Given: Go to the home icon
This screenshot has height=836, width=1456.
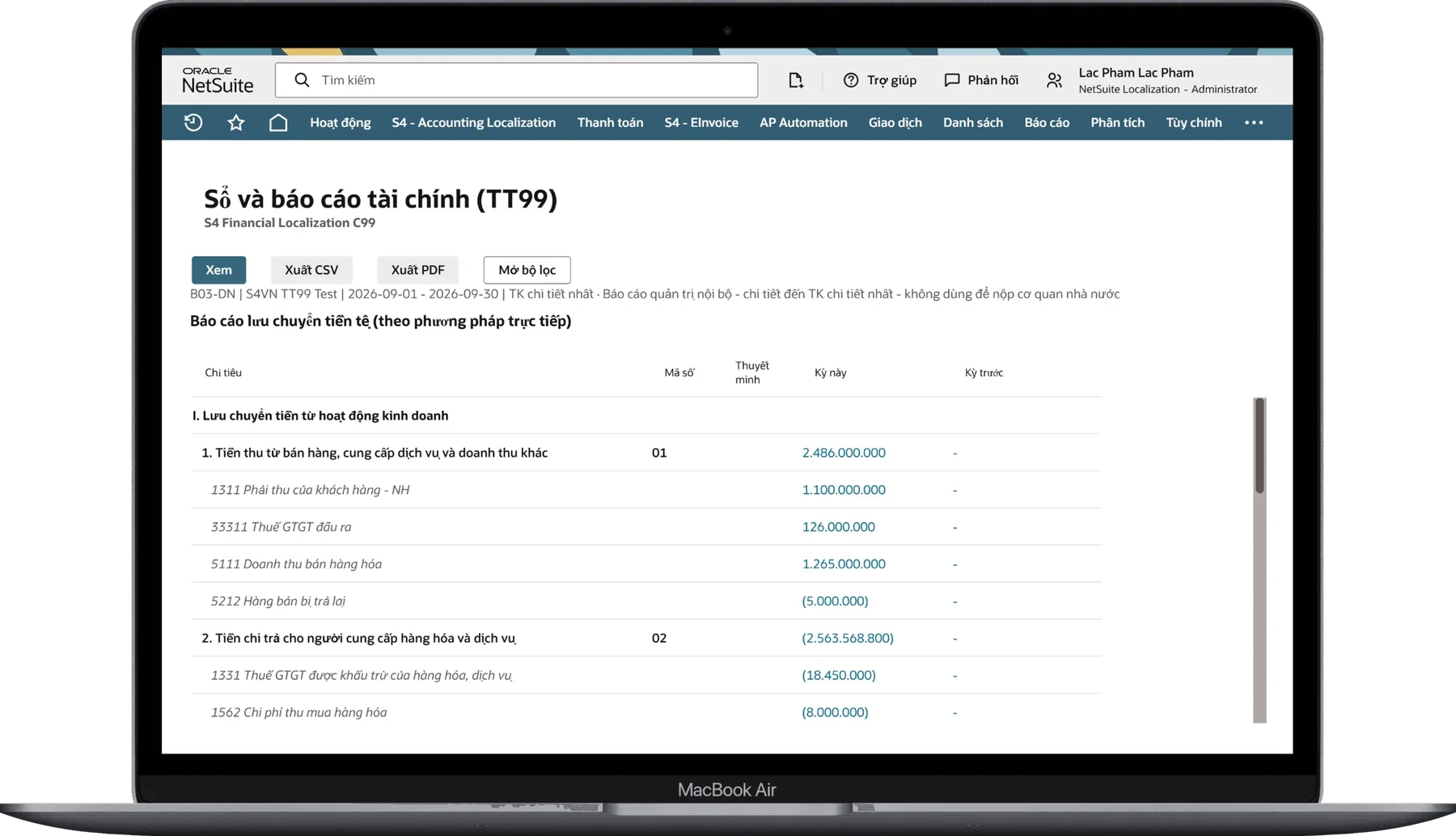Looking at the screenshot, I should [278, 123].
